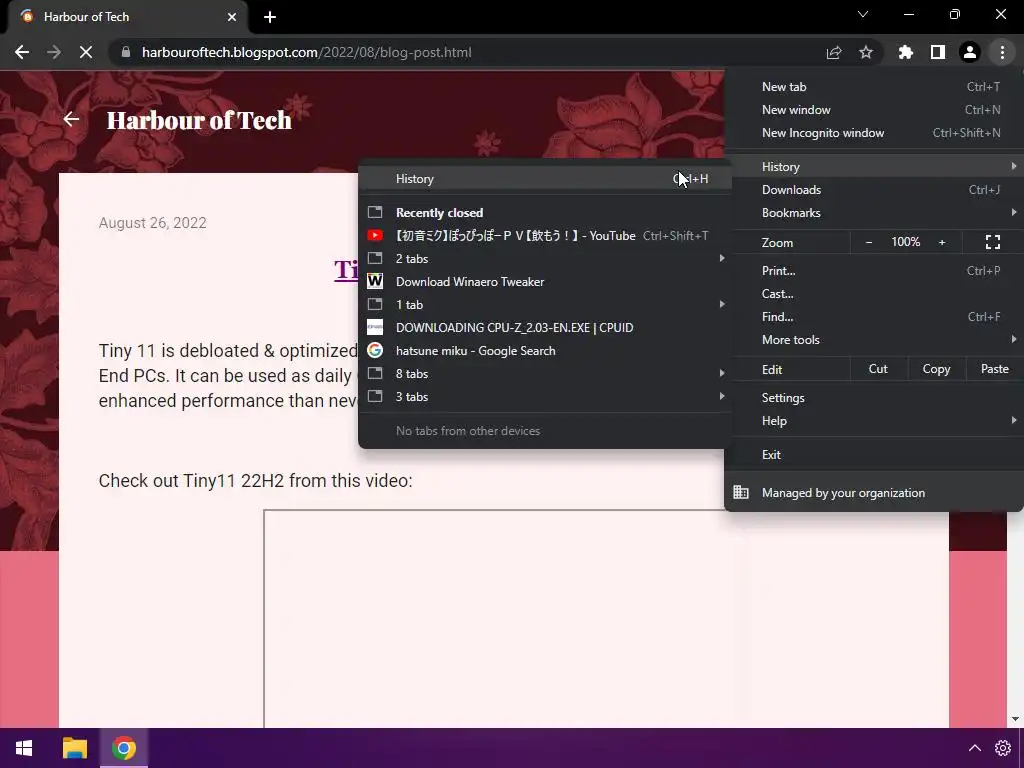Viewport: 1024px width, 768px height.
Task: Open full History page from submenu
Action: click(x=545, y=178)
